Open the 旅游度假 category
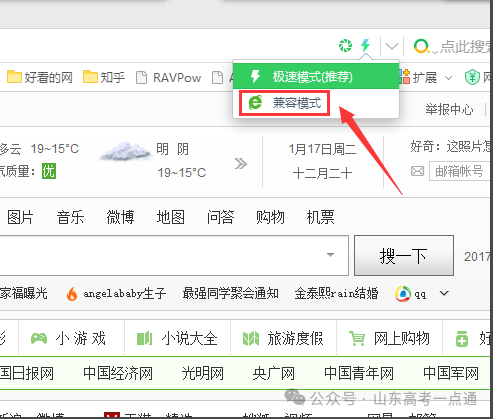This screenshot has height=419, width=493. [295, 339]
